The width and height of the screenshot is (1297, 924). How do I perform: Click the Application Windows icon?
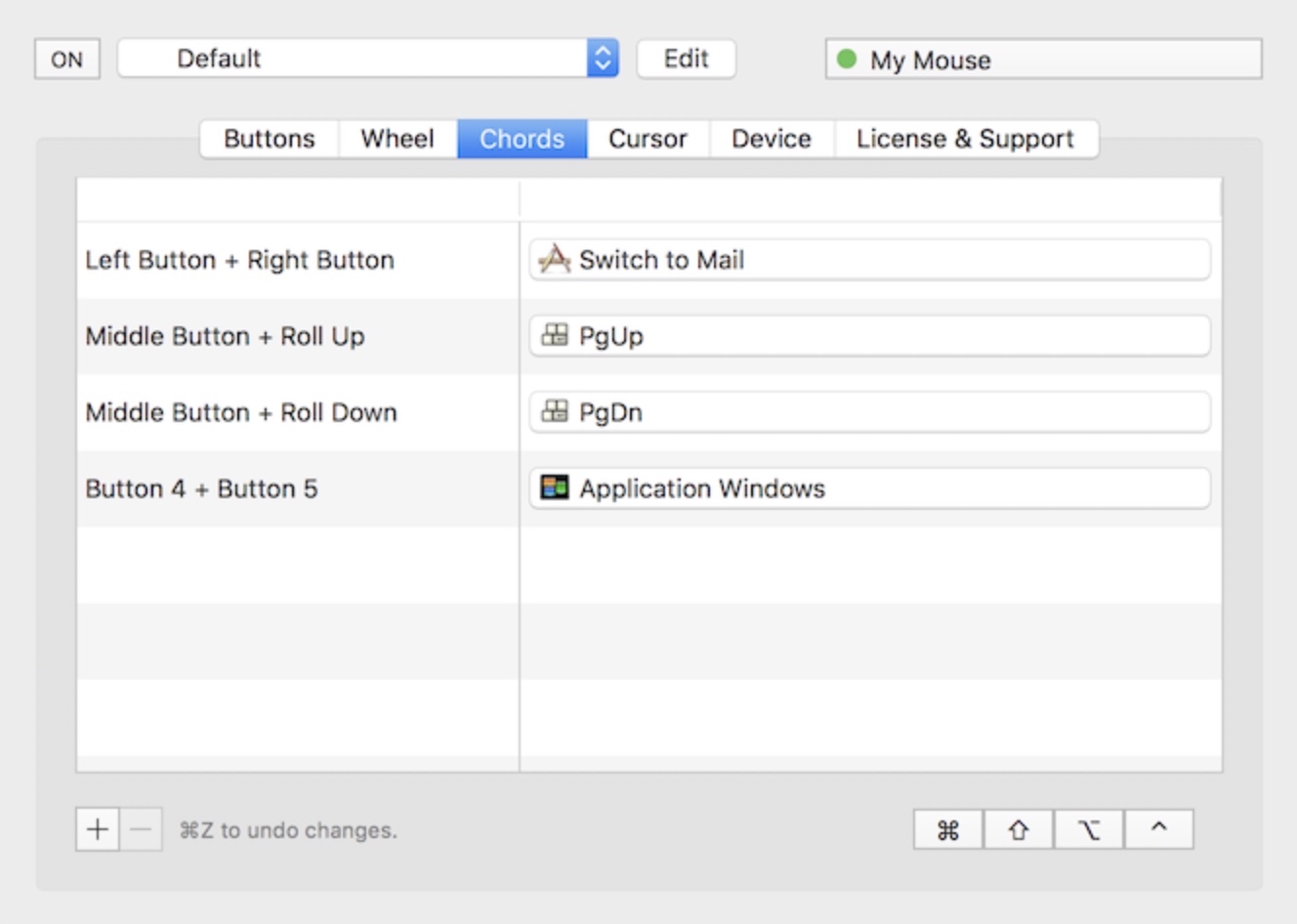(555, 487)
